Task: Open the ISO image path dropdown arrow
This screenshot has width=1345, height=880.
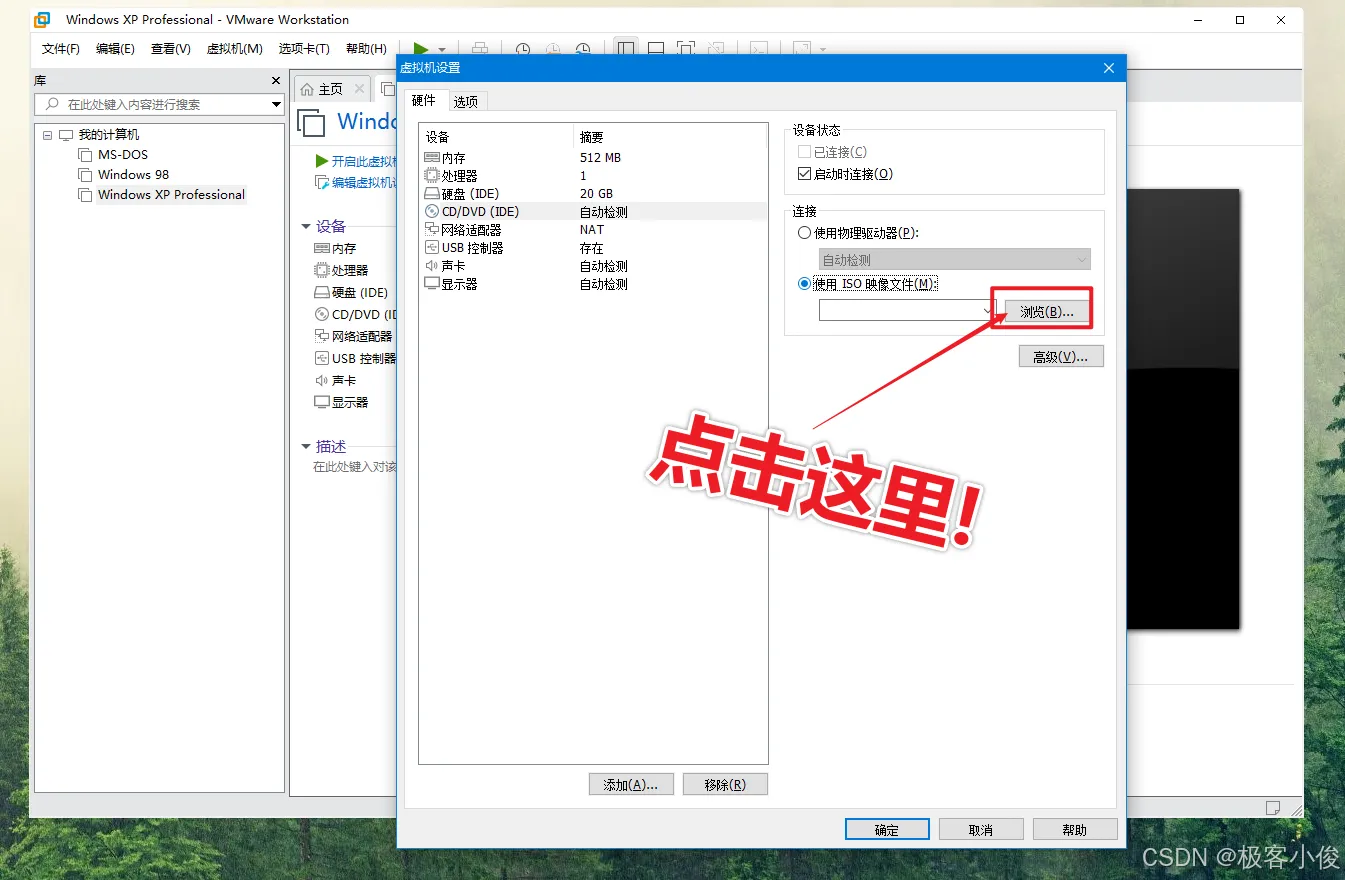Action: pos(987,311)
